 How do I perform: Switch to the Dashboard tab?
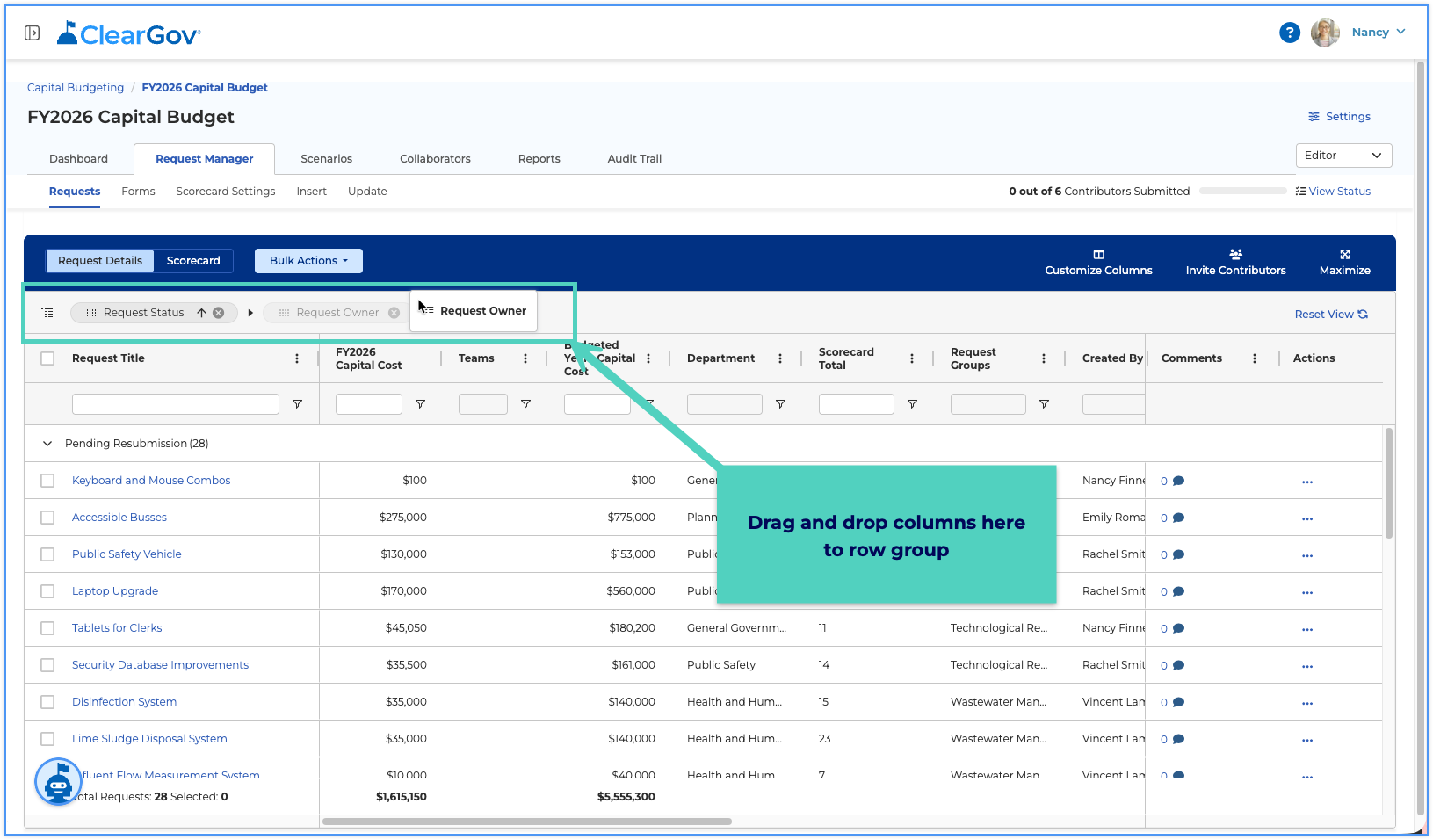[78, 159]
